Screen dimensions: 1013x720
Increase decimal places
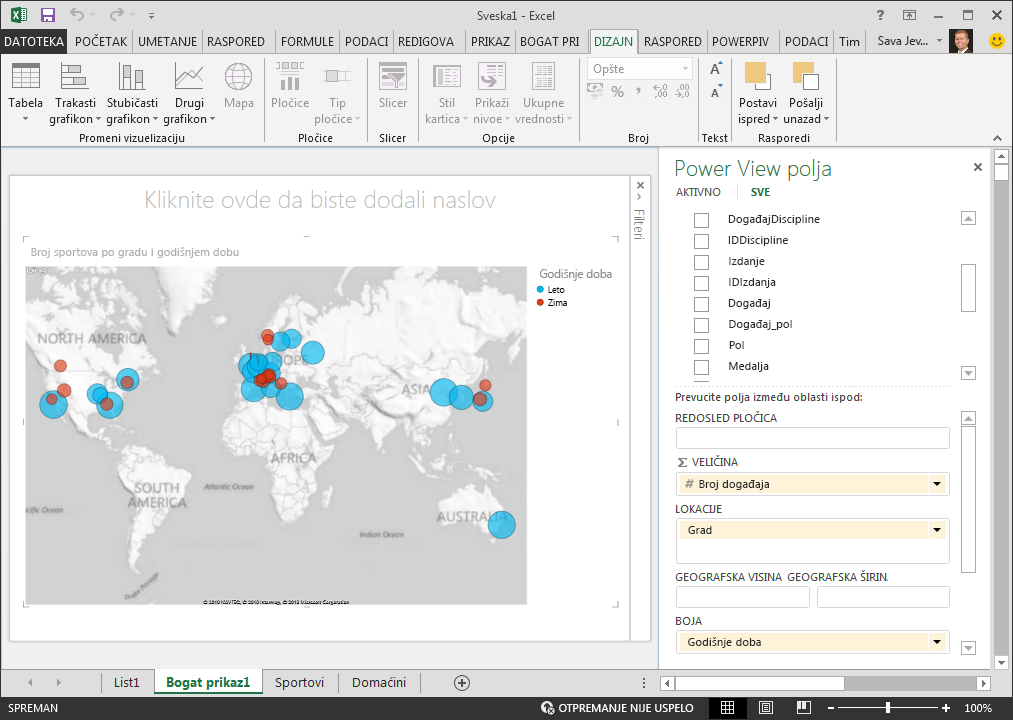pos(660,92)
